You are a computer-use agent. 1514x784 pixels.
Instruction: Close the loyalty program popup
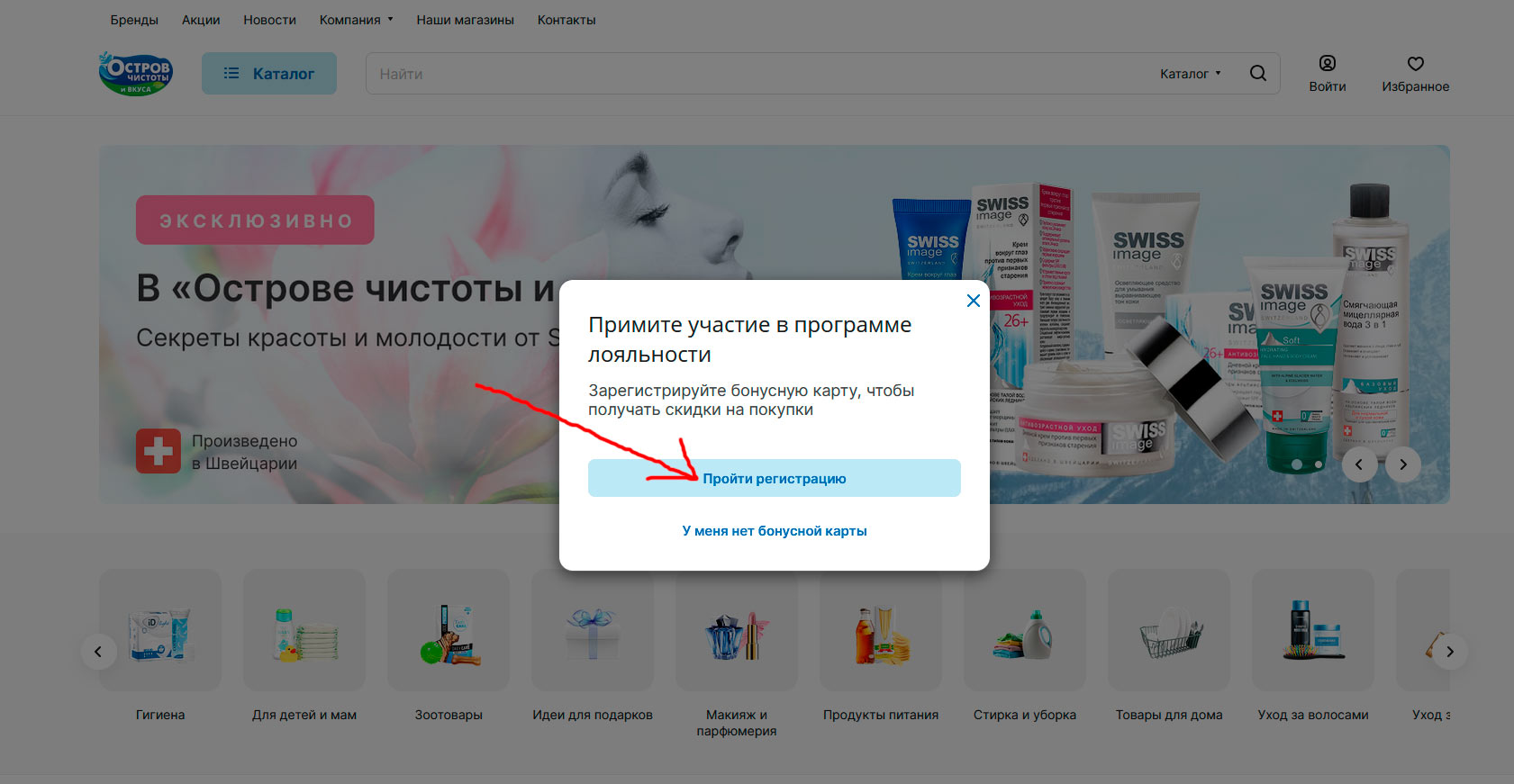[974, 301]
